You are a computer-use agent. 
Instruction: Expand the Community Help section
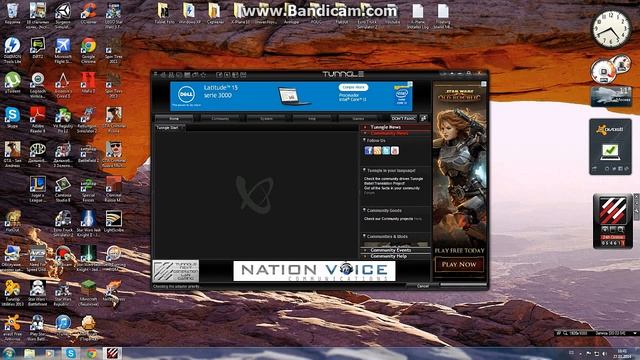click(x=395, y=256)
